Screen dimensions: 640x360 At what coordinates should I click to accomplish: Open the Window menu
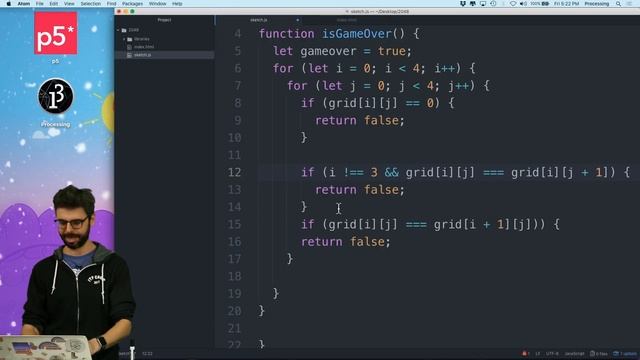157,4
